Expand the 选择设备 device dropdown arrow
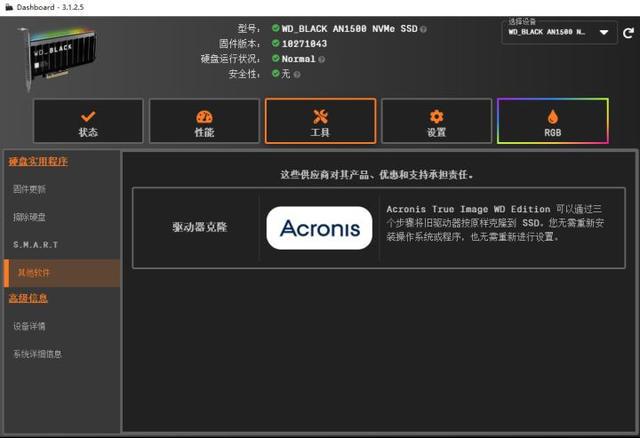 [604, 32]
